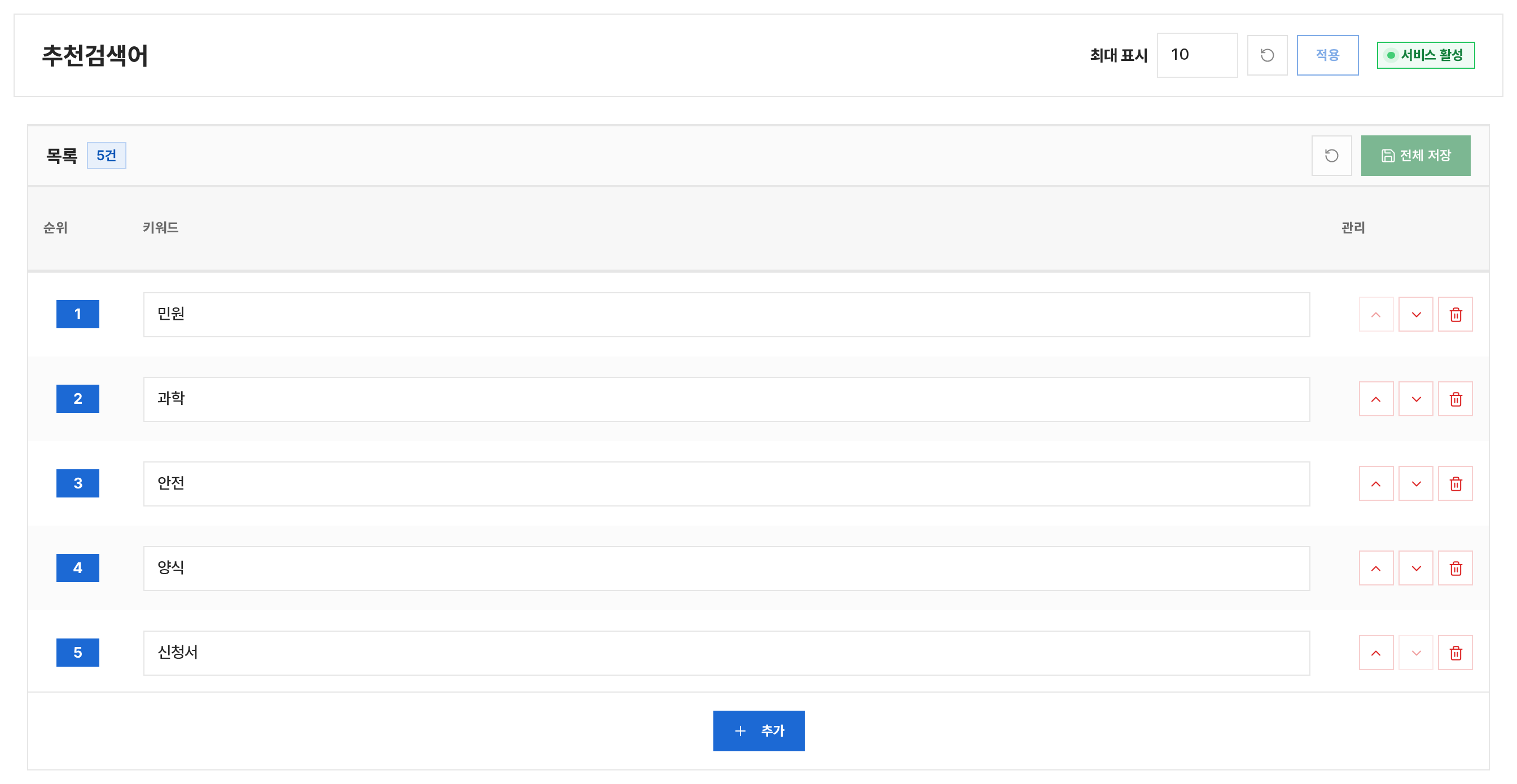
Task: Select rank badge 2
Action: pos(78,399)
